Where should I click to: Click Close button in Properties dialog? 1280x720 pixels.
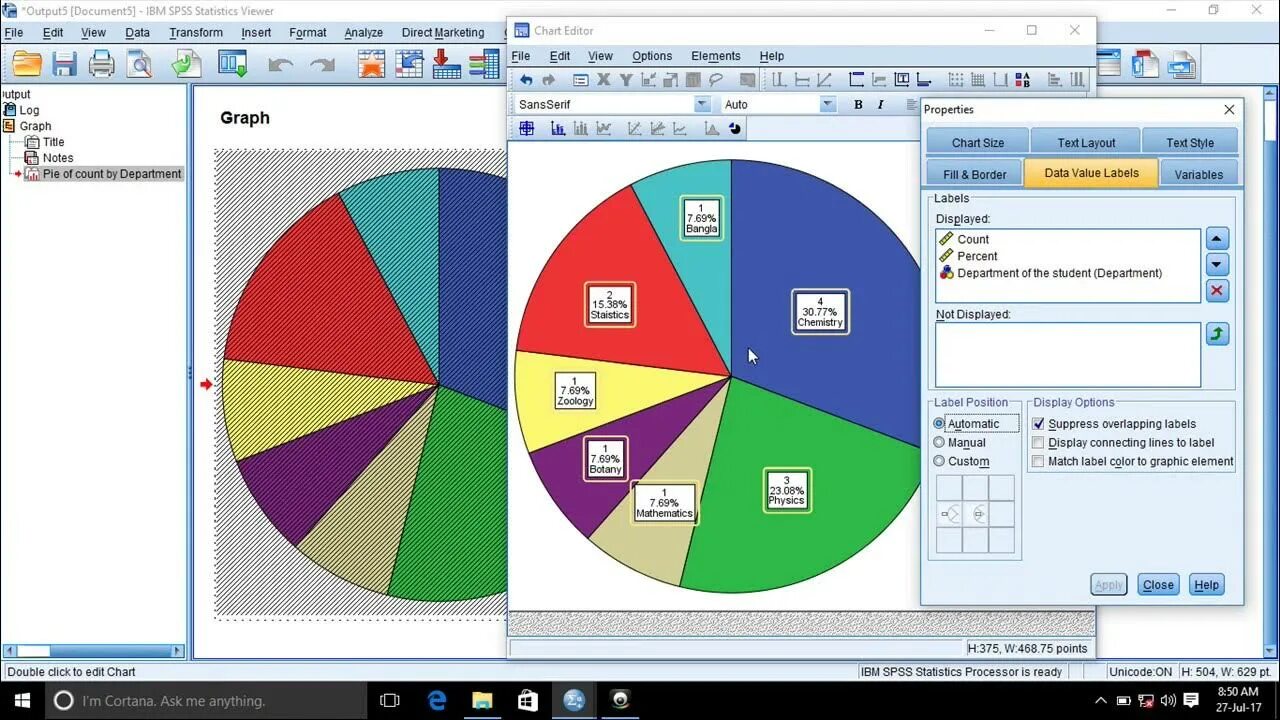(x=1158, y=585)
